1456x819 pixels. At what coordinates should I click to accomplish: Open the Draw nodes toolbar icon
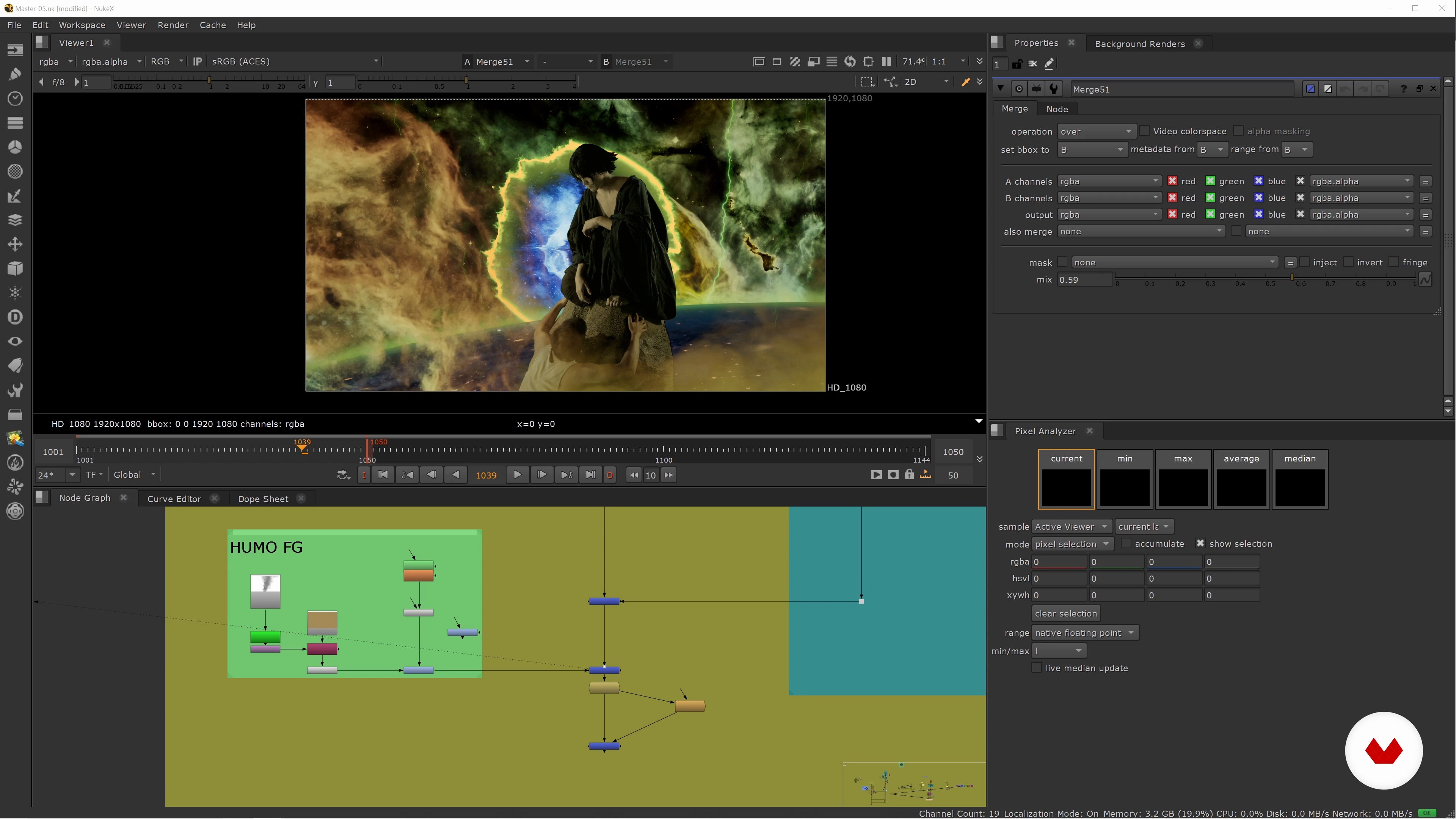15,74
